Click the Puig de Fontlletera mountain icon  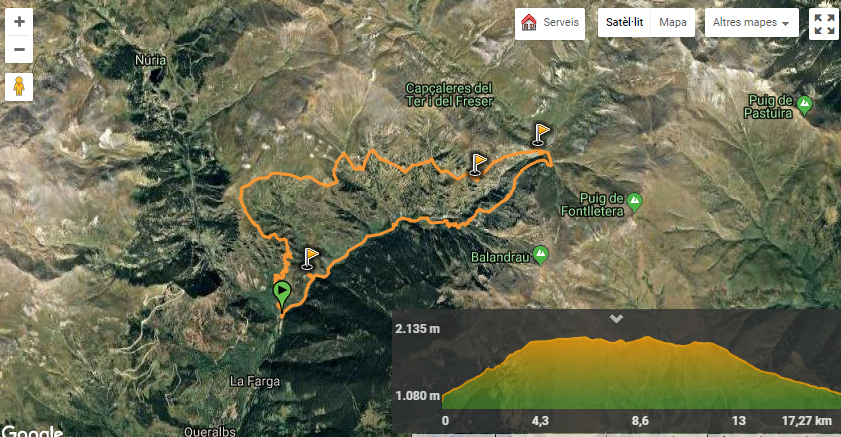pos(635,203)
